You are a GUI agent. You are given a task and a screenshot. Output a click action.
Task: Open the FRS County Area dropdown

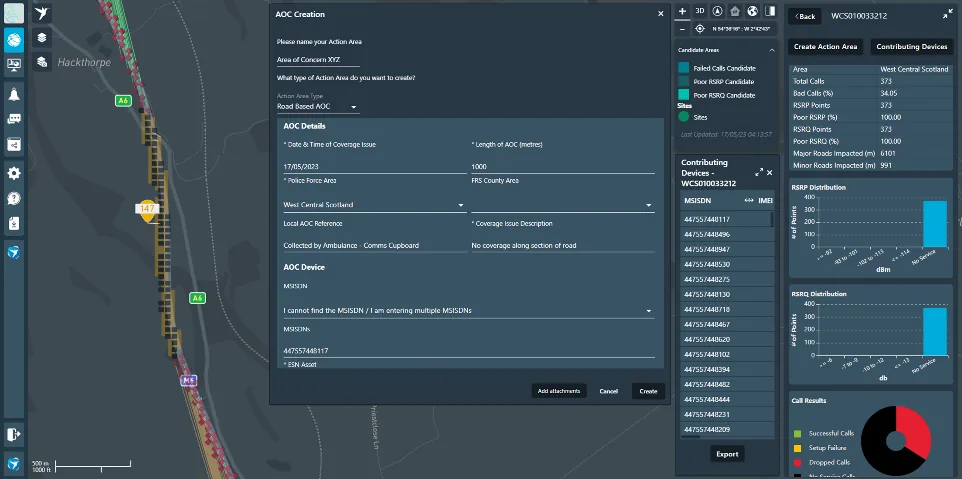pos(563,205)
